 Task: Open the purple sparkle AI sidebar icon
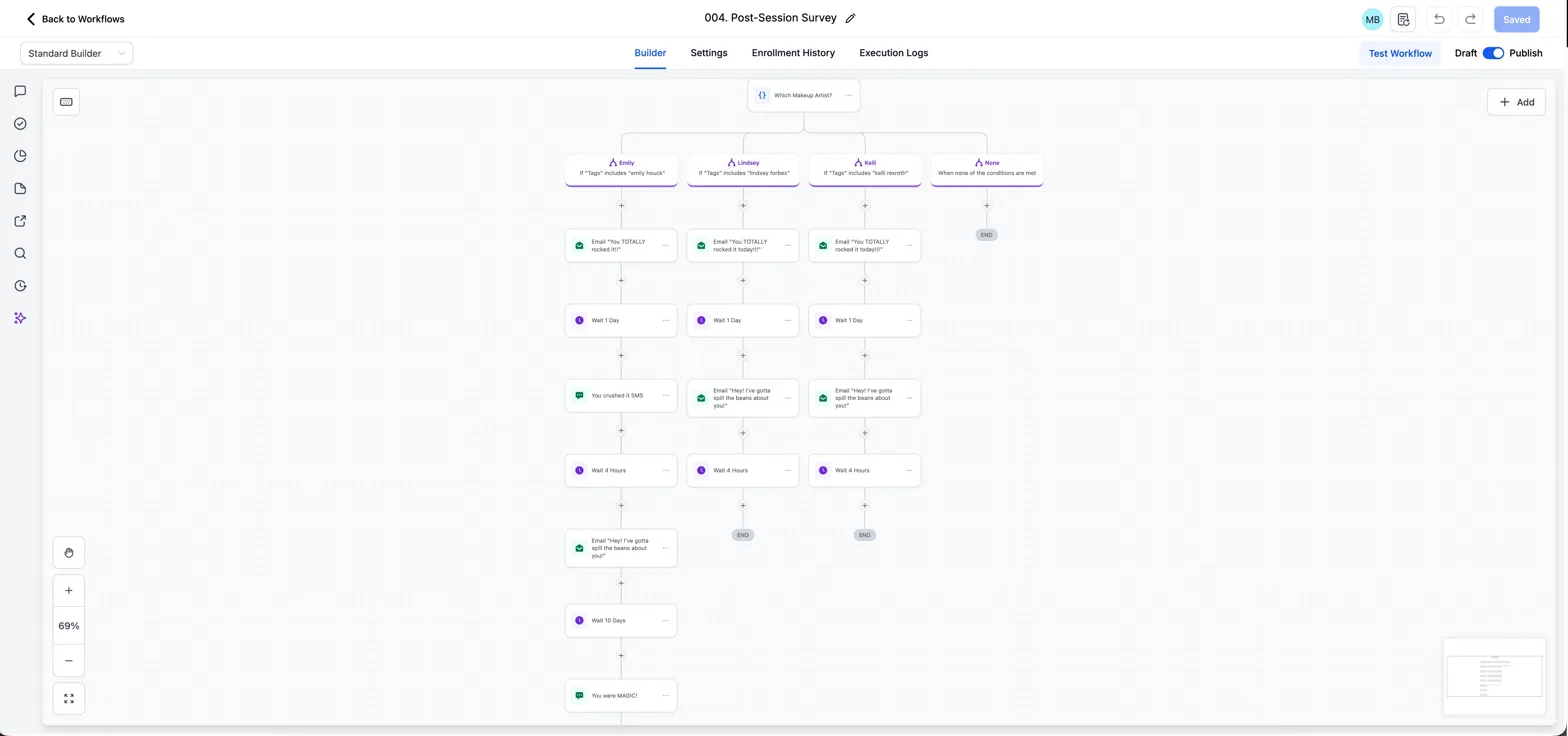coord(20,318)
